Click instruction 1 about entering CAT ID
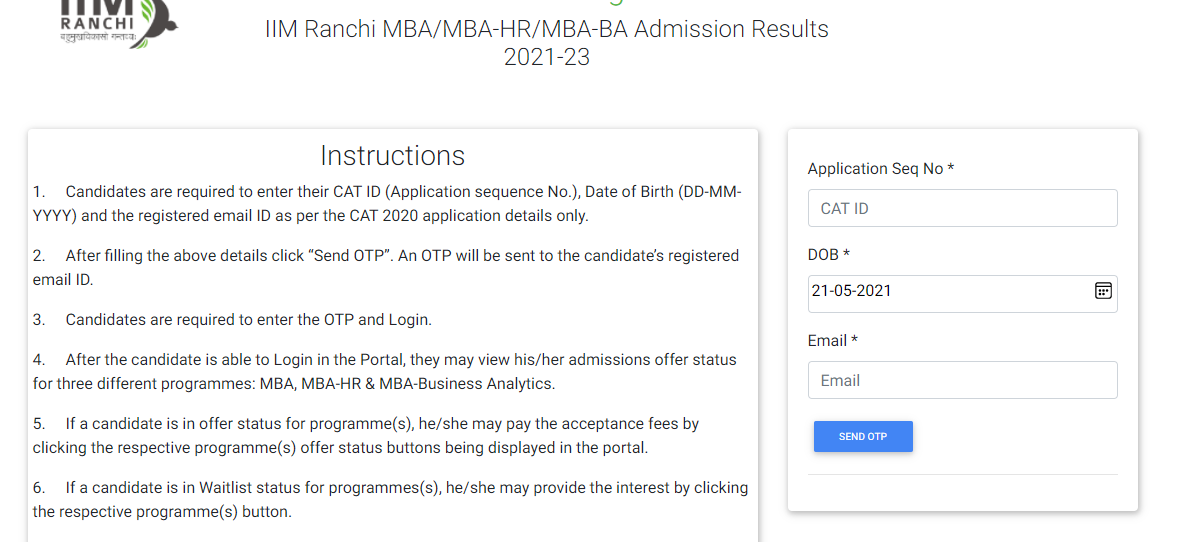The image size is (1183, 542). click(x=387, y=204)
